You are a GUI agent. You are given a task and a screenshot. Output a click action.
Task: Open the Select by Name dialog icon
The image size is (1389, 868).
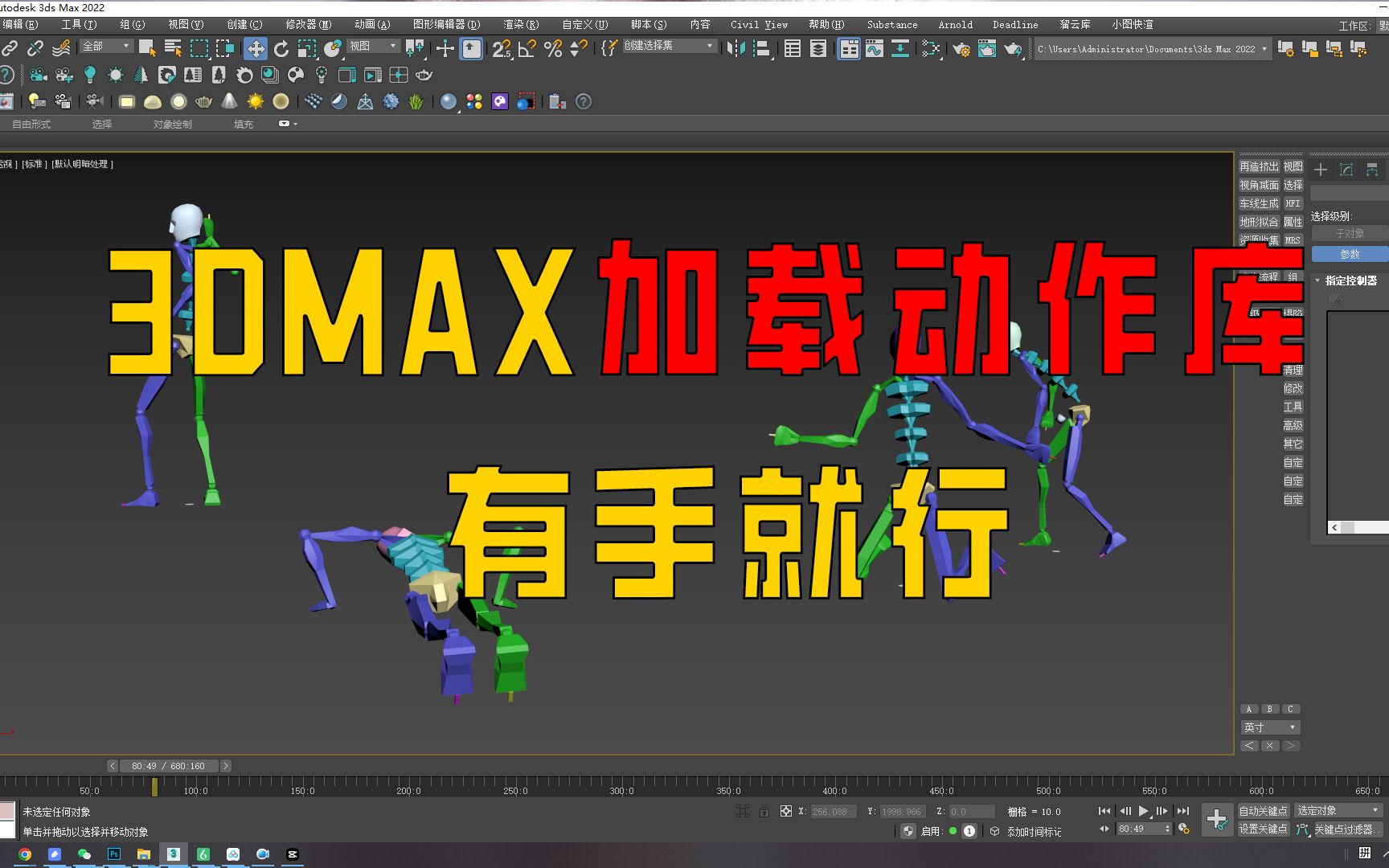(x=173, y=48)
